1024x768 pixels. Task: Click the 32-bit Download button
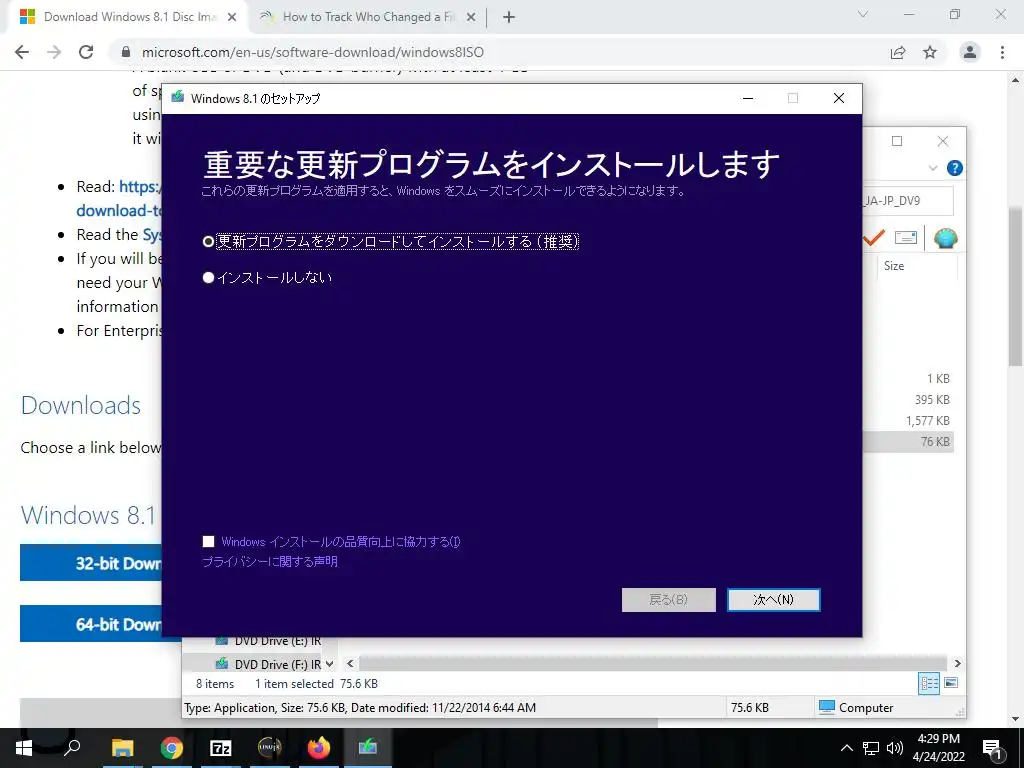pyautogui.click(x=91, y=563)
